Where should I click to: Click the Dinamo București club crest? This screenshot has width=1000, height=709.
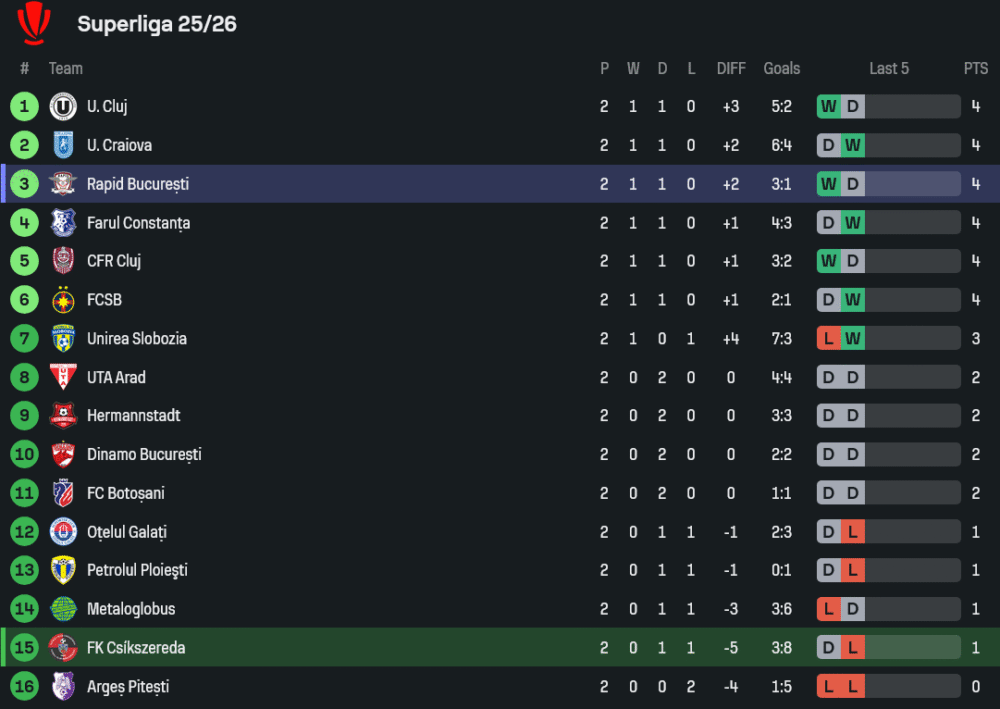63,455
